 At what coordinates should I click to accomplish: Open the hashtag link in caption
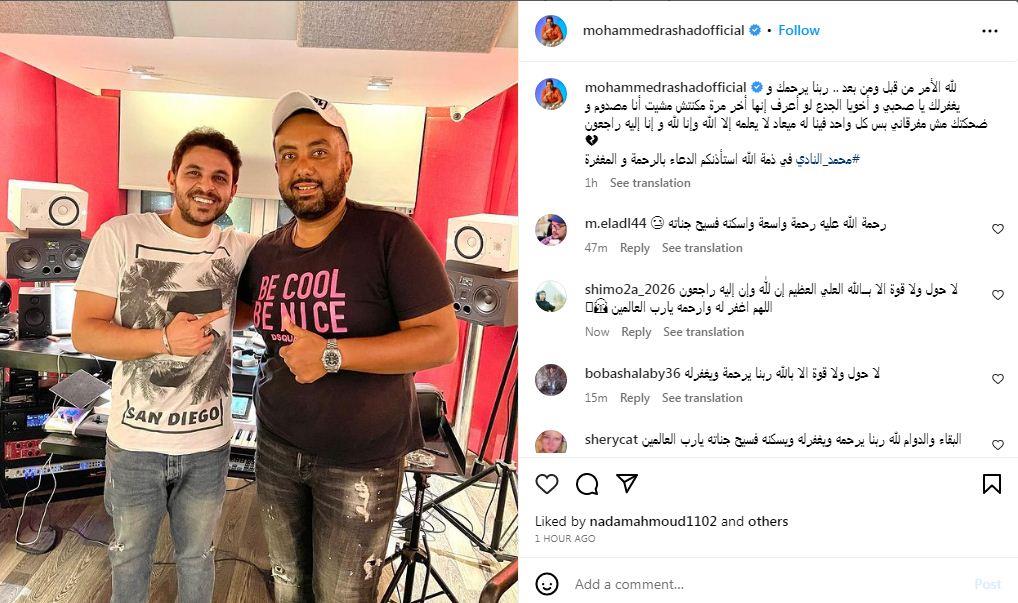[827, 159]
